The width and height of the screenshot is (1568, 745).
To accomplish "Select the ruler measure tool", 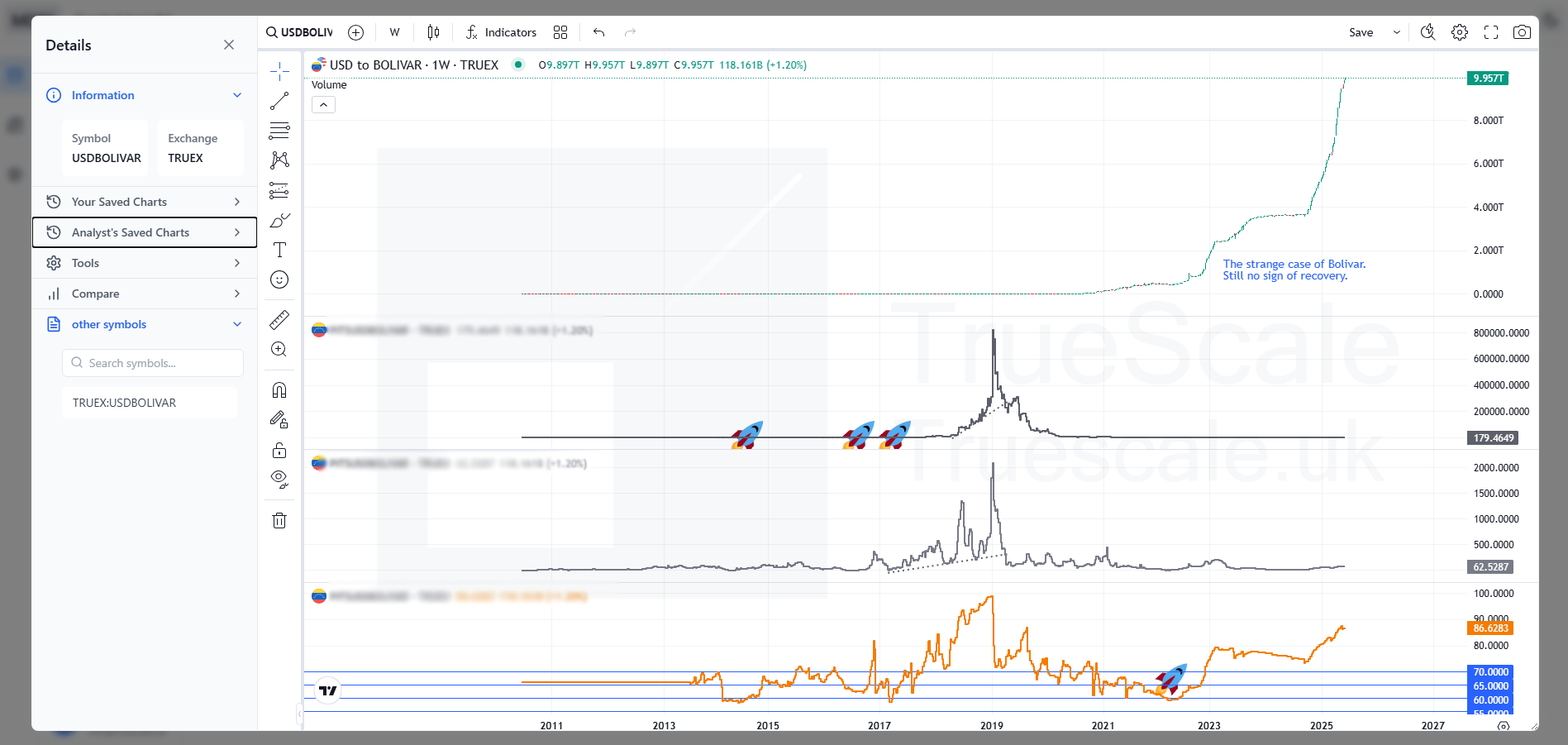I will (279, 319).
